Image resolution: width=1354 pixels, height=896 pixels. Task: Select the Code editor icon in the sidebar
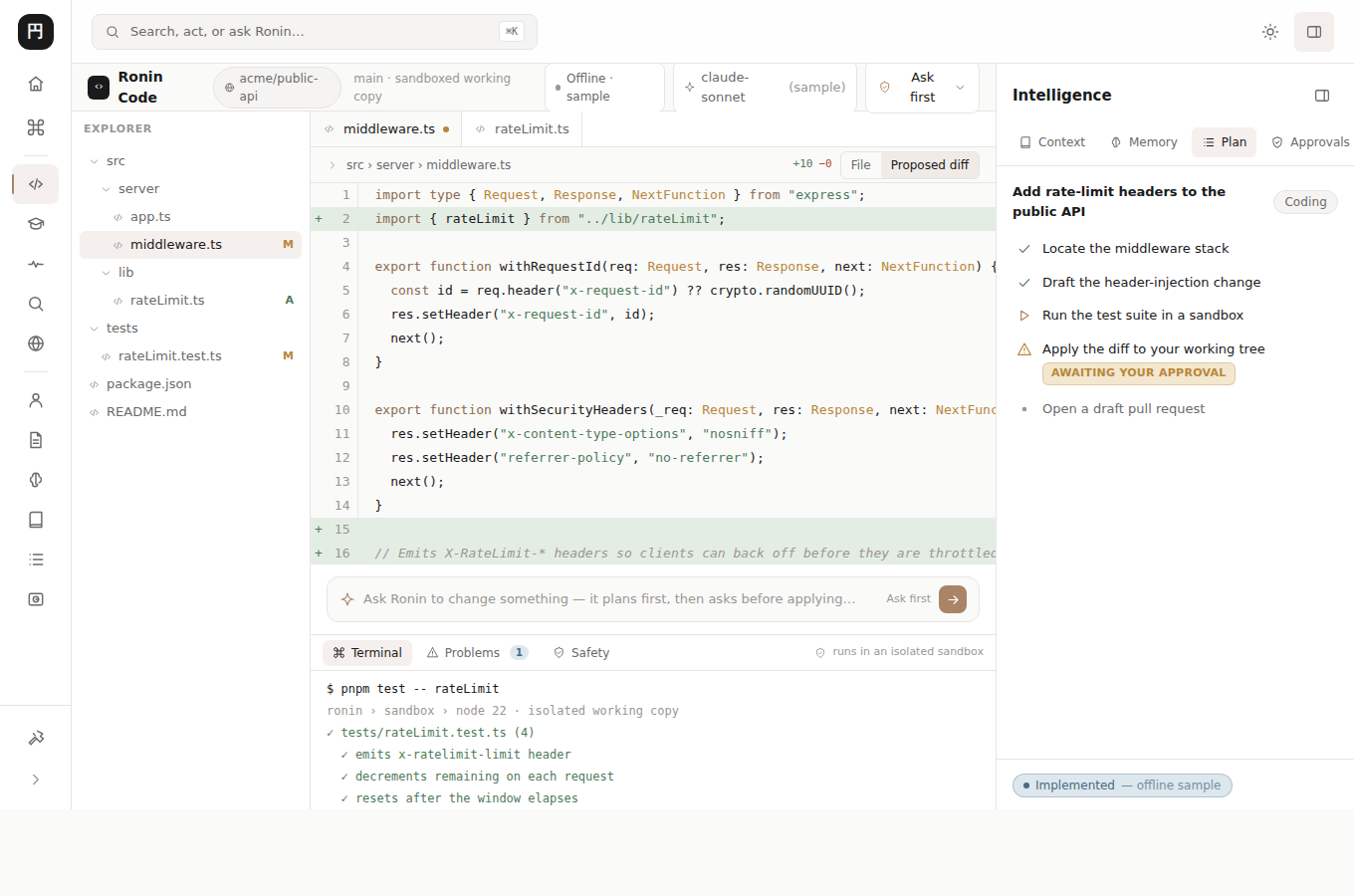tap(36, 184)
